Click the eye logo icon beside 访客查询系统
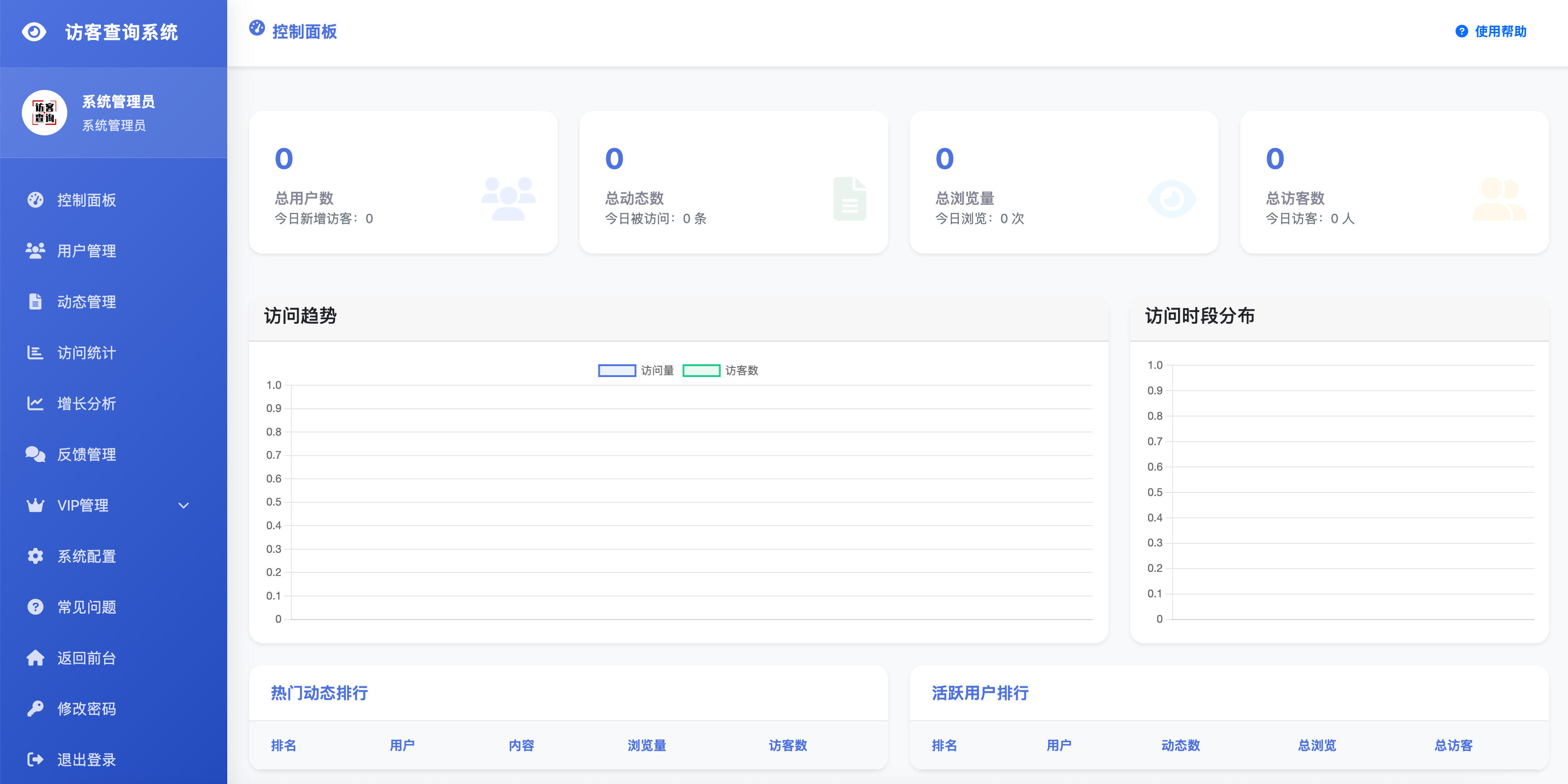The width and height of the screenshot is (1568, 784). click(x=34, y=32)
